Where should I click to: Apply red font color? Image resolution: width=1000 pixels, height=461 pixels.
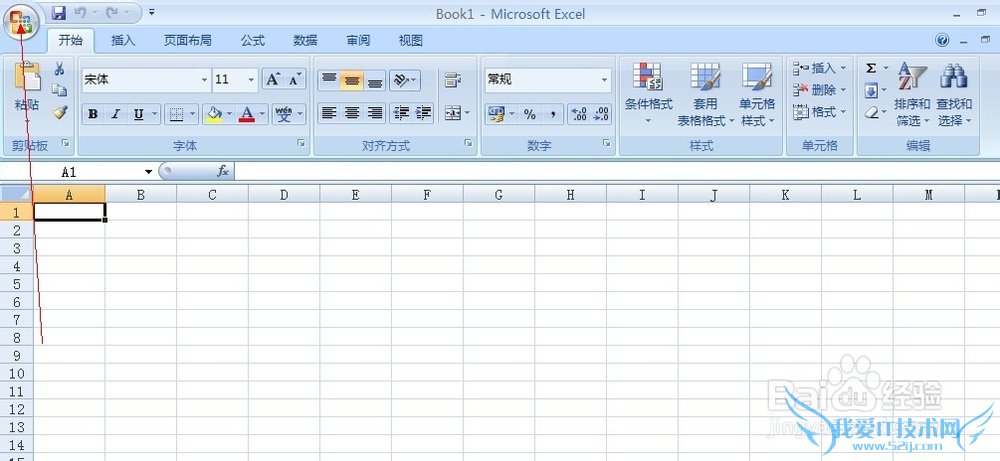click(247, 114)
